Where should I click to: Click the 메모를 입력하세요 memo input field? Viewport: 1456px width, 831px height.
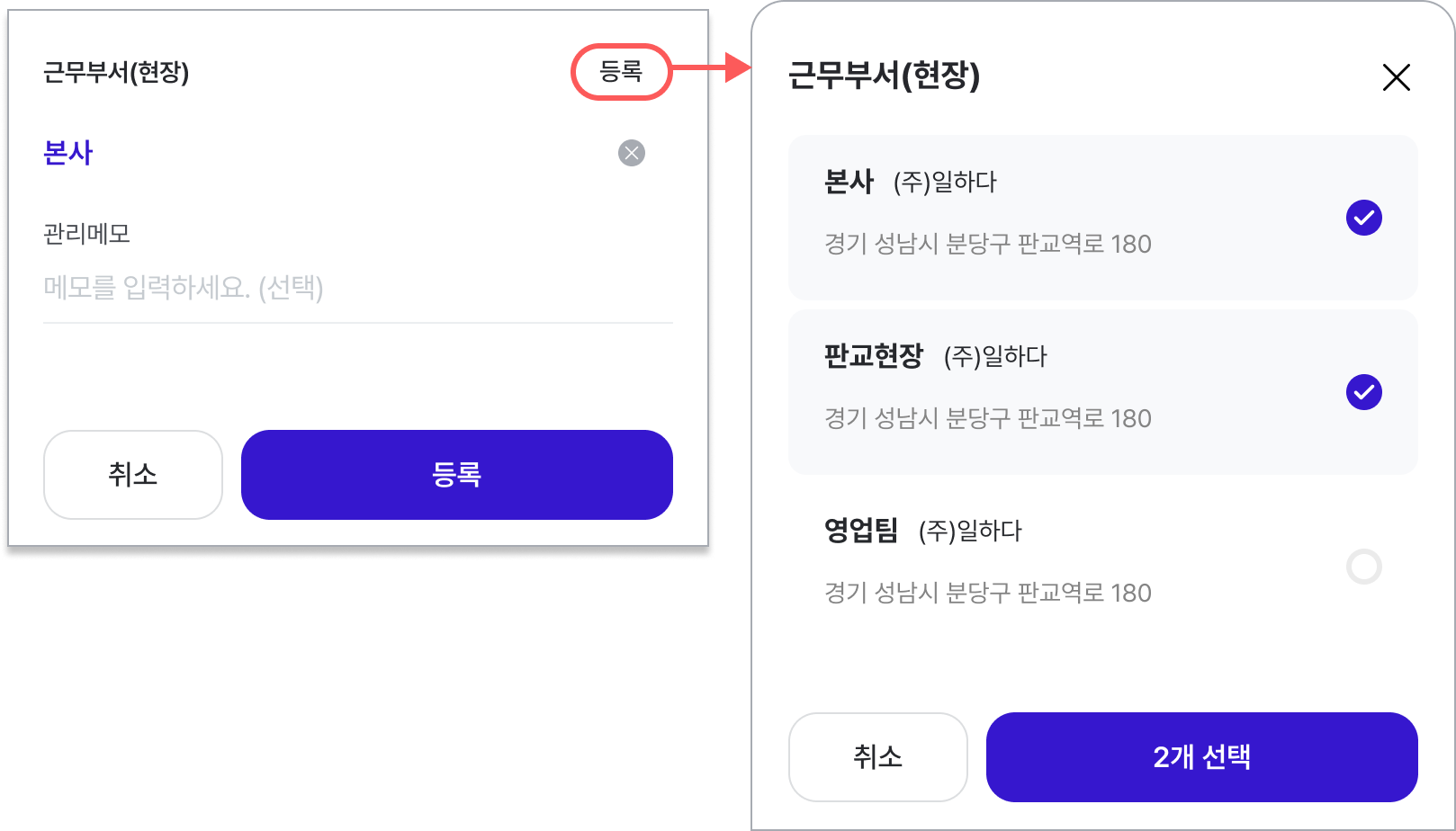point(358,289)
